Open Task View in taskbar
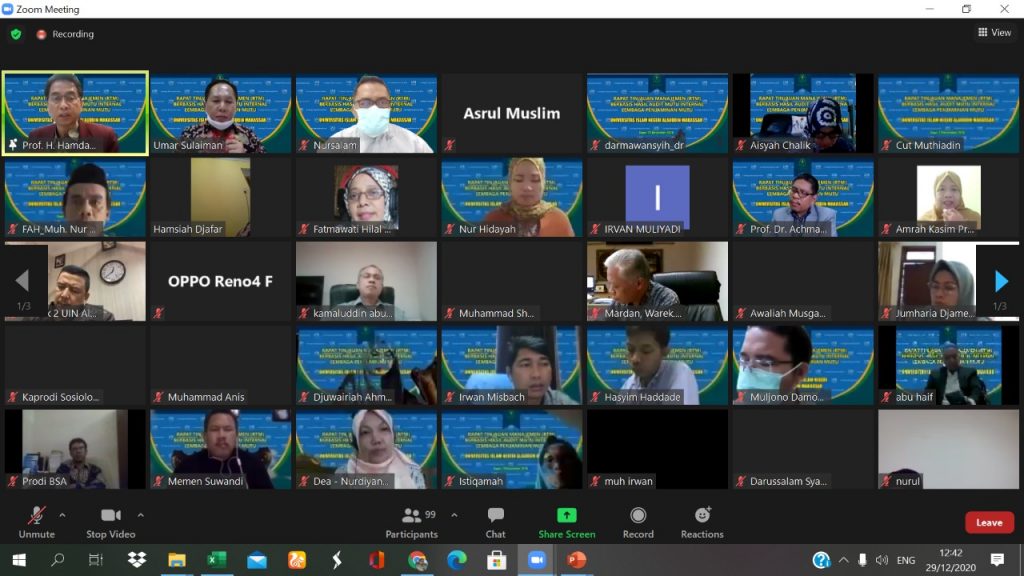 (96, 560)
